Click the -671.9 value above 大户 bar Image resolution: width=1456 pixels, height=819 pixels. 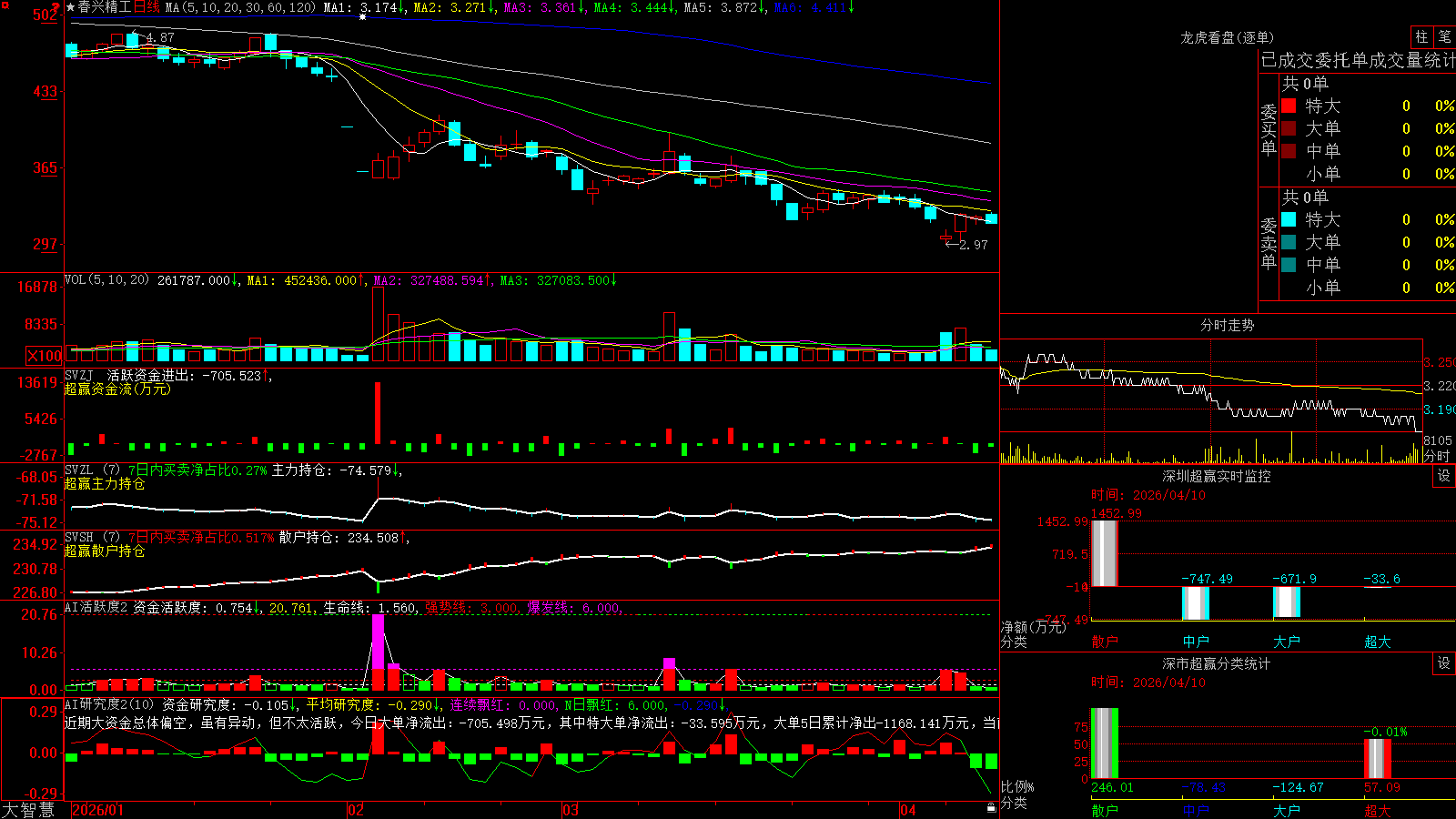coord(1294,579)
